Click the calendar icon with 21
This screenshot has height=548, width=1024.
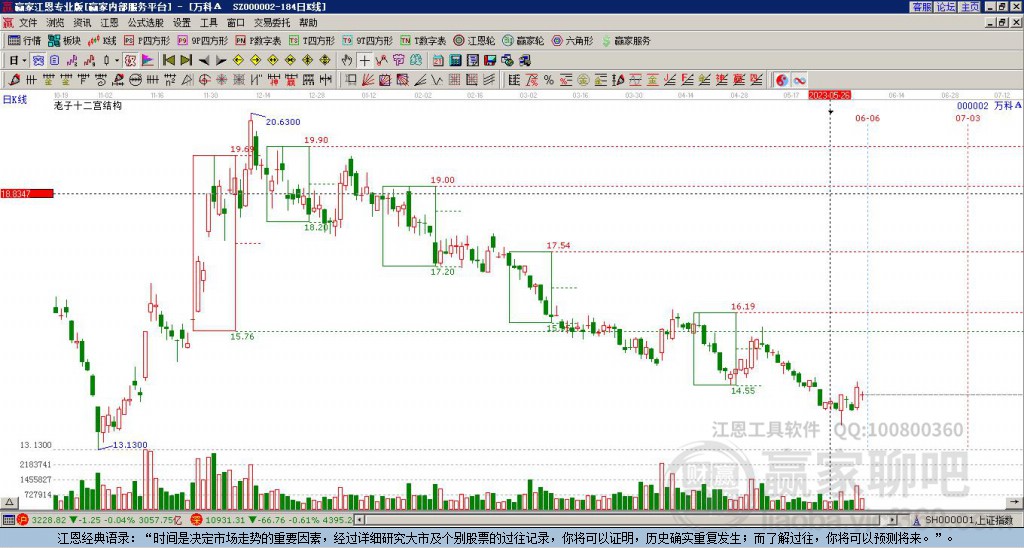(x=438, y=61)
